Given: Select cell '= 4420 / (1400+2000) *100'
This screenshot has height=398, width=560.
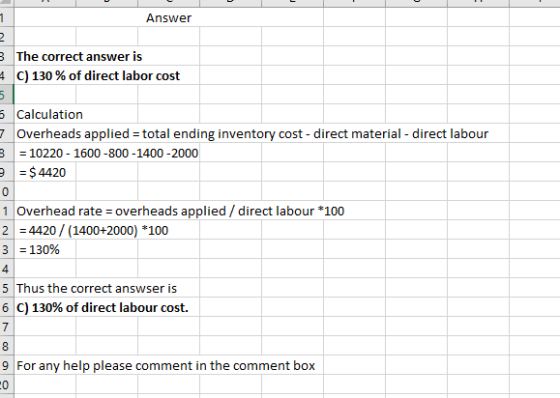Looking at the screenshot, I should [94, 230].
